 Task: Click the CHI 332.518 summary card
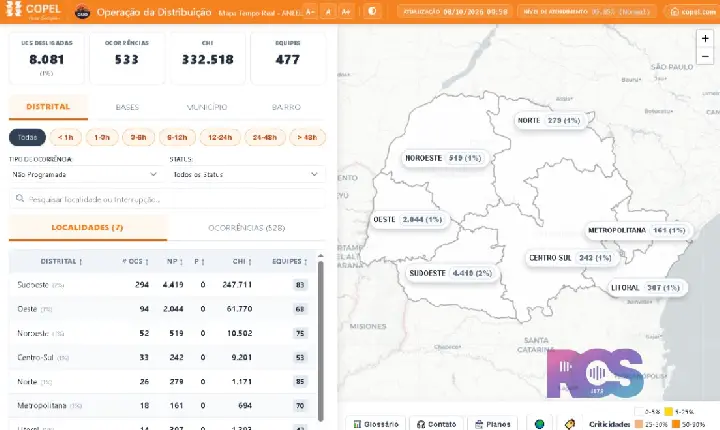tap(208, 58)
